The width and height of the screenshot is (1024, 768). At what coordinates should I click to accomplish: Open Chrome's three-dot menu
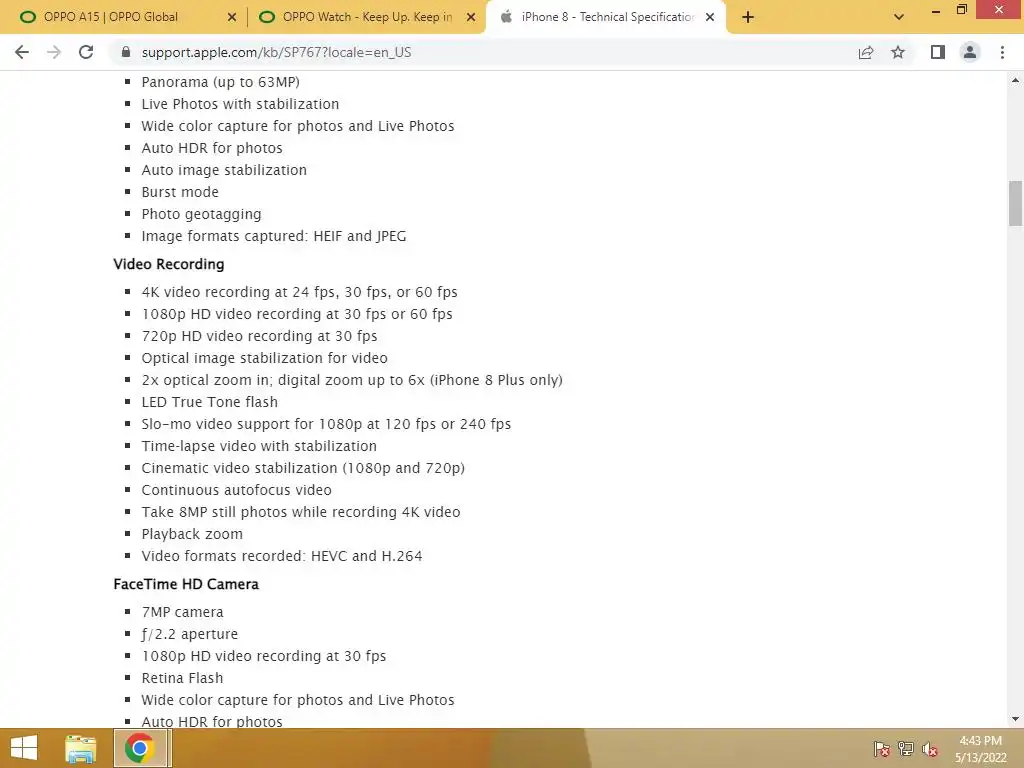[1002, 52]
